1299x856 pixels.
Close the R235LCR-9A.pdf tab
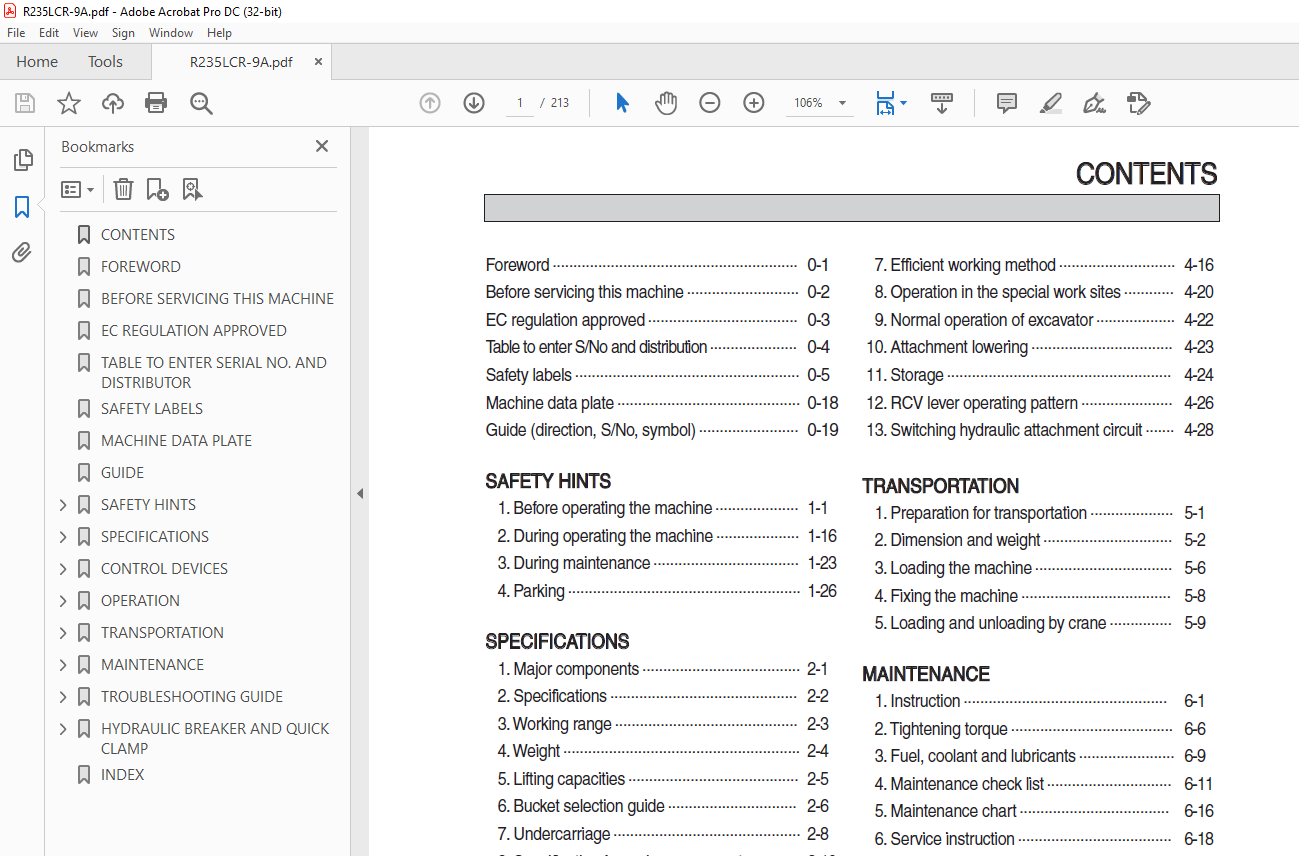tap(318, 62)
